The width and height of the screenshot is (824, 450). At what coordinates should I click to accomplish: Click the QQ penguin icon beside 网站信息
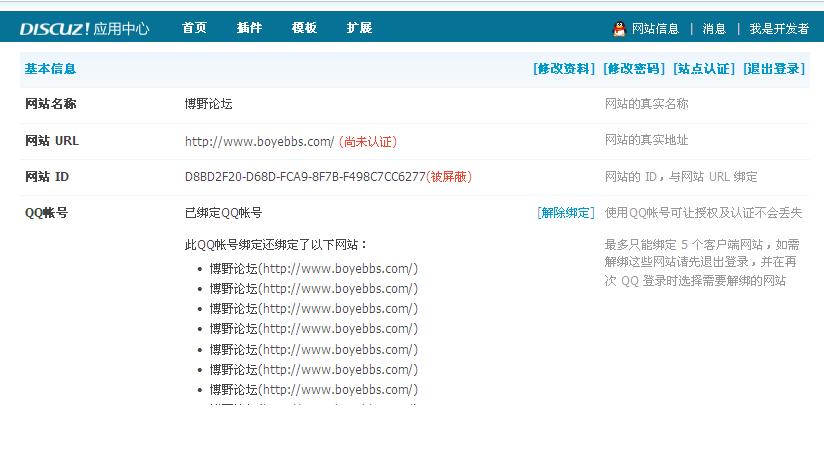620,28
